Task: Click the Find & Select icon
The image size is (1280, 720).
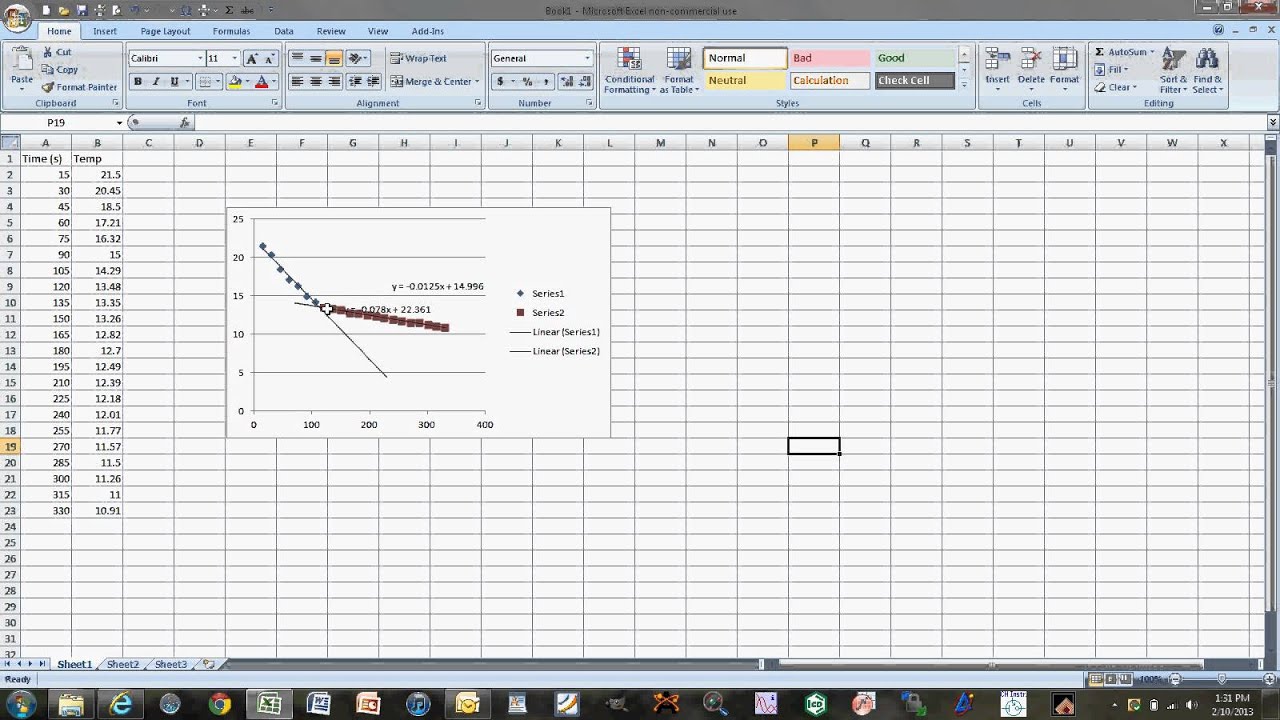Action: (1207, 60)
